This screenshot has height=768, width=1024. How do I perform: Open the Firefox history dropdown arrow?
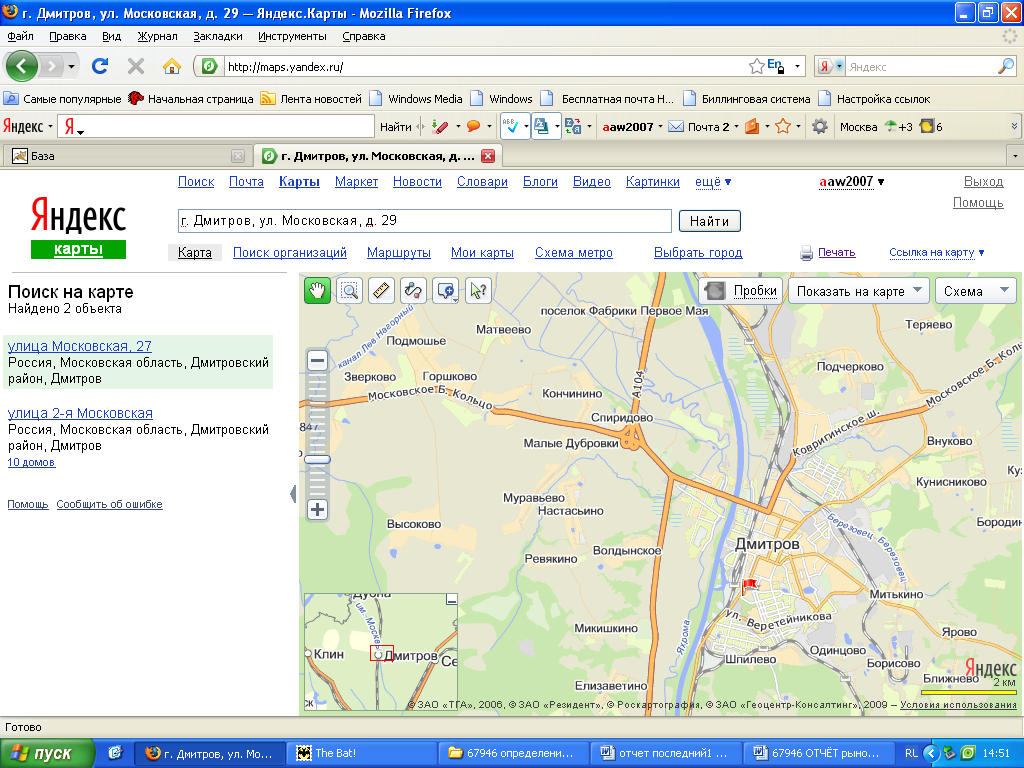click(71, 66)
